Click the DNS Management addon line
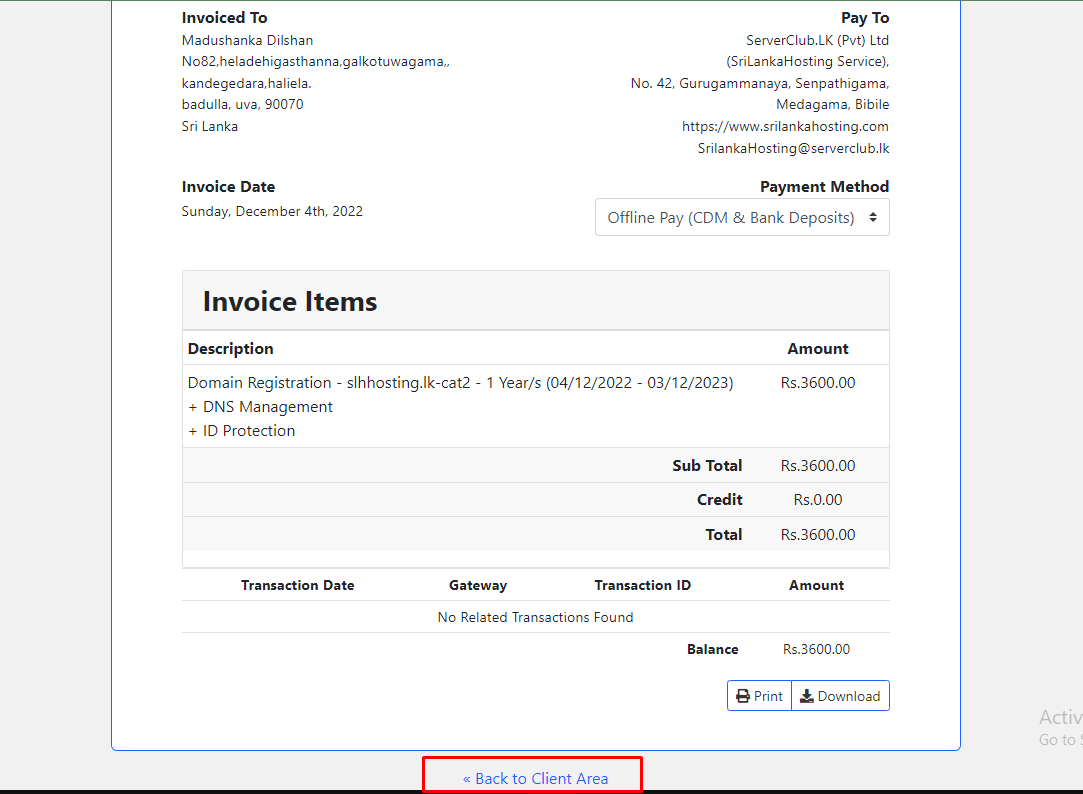Image resolution: width=1083 pixels, height=794 pixels. pyautogui.click(x=261, y=407)
